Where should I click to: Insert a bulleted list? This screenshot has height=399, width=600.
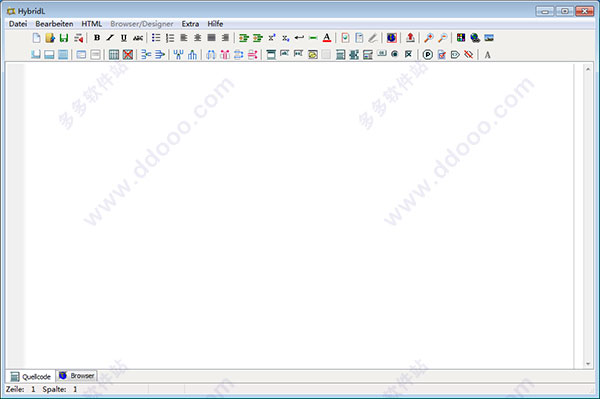point(156,38)
